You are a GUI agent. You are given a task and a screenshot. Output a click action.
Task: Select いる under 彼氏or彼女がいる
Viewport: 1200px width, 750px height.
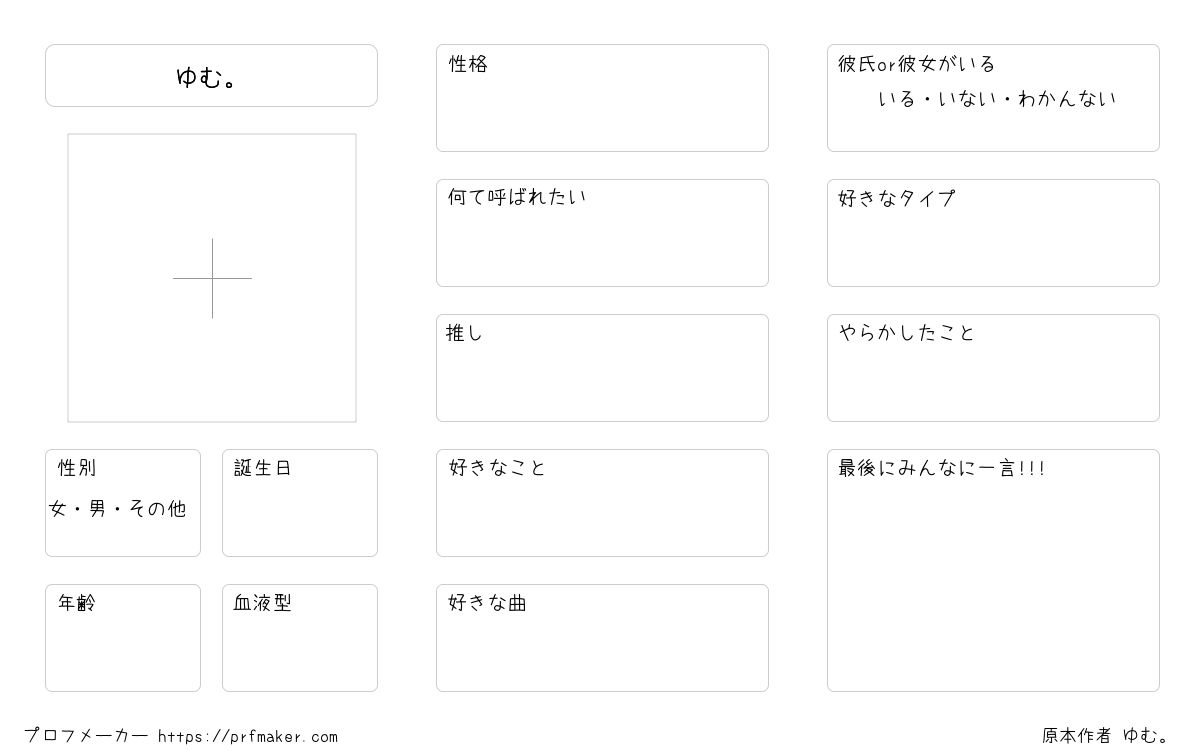897,99
